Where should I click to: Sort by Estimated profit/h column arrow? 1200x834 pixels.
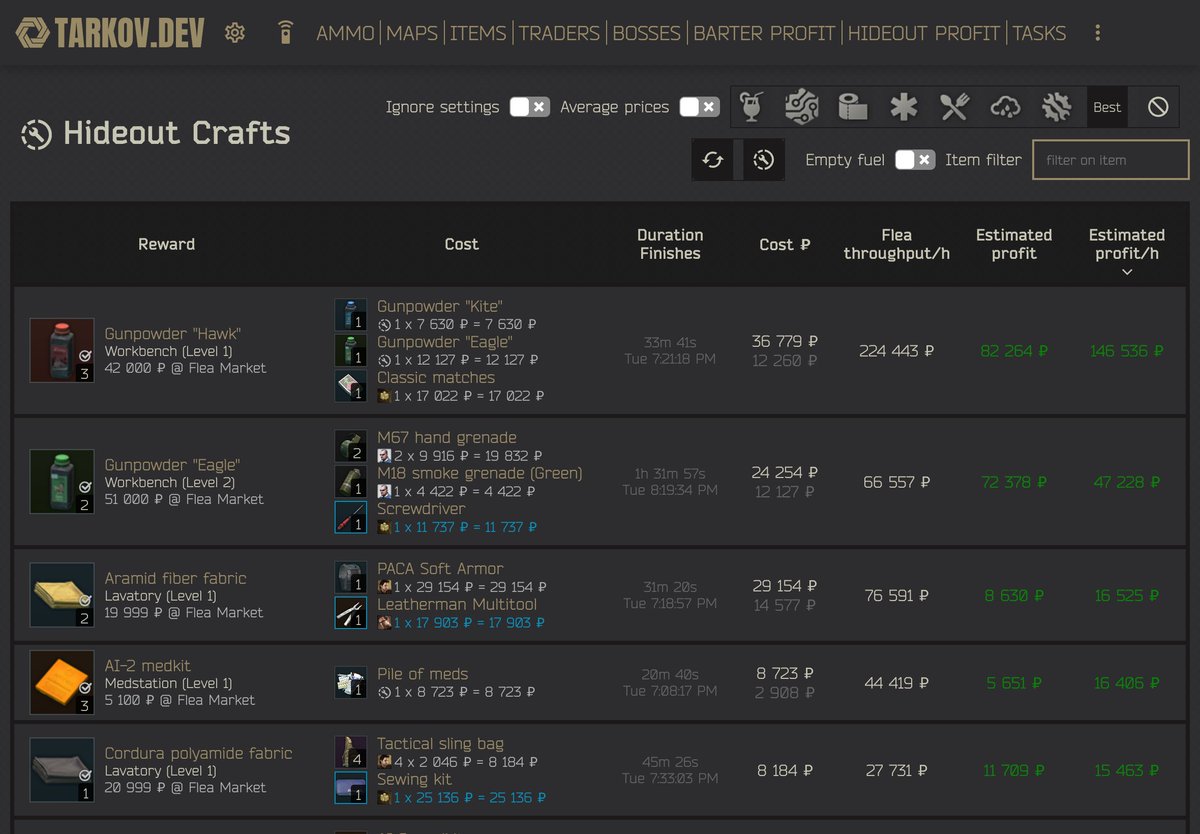(1127, 272)
